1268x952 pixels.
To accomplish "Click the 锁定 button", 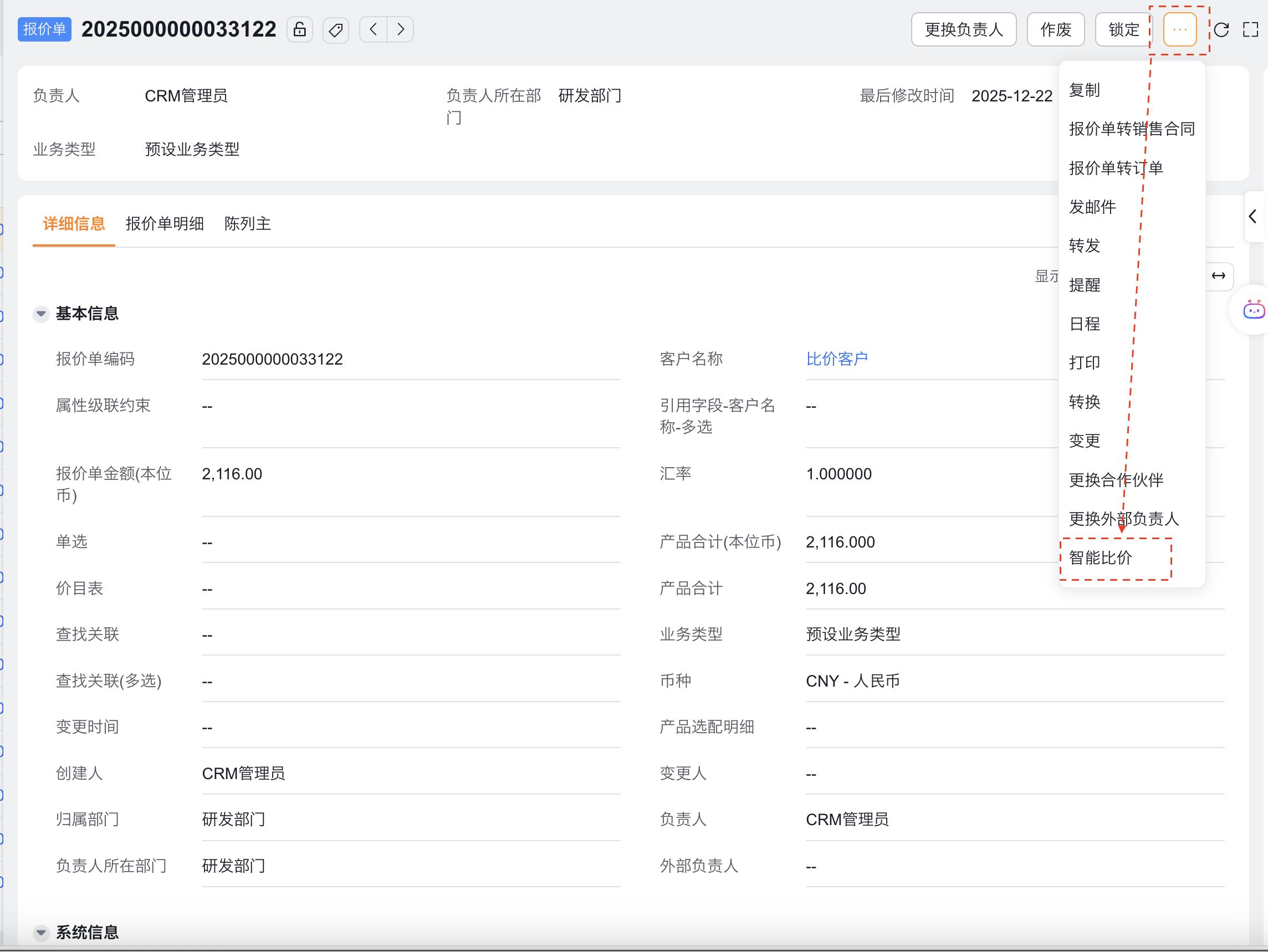I will click(x=1123, y=29).
